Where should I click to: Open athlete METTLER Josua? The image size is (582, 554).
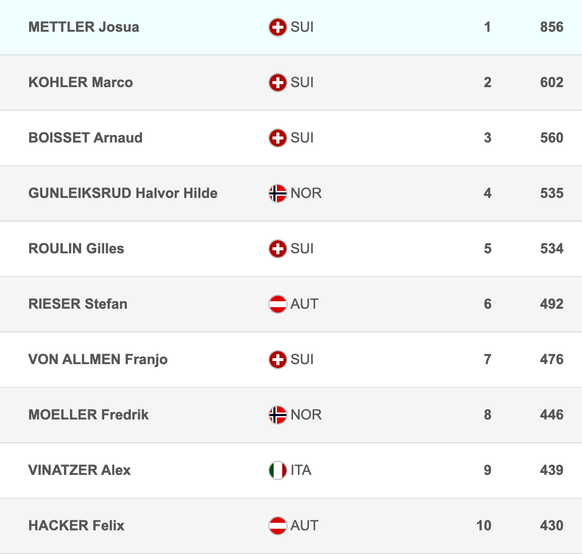click(84, 27)
